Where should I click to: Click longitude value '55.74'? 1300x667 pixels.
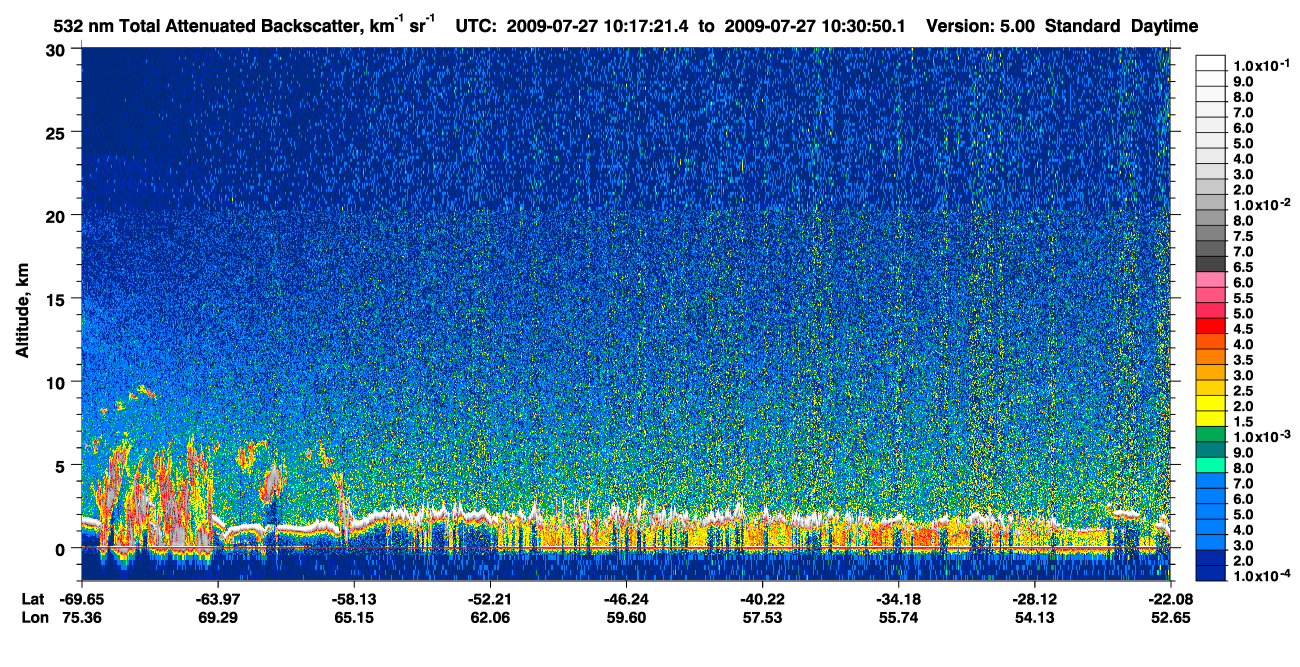point(897,619)
